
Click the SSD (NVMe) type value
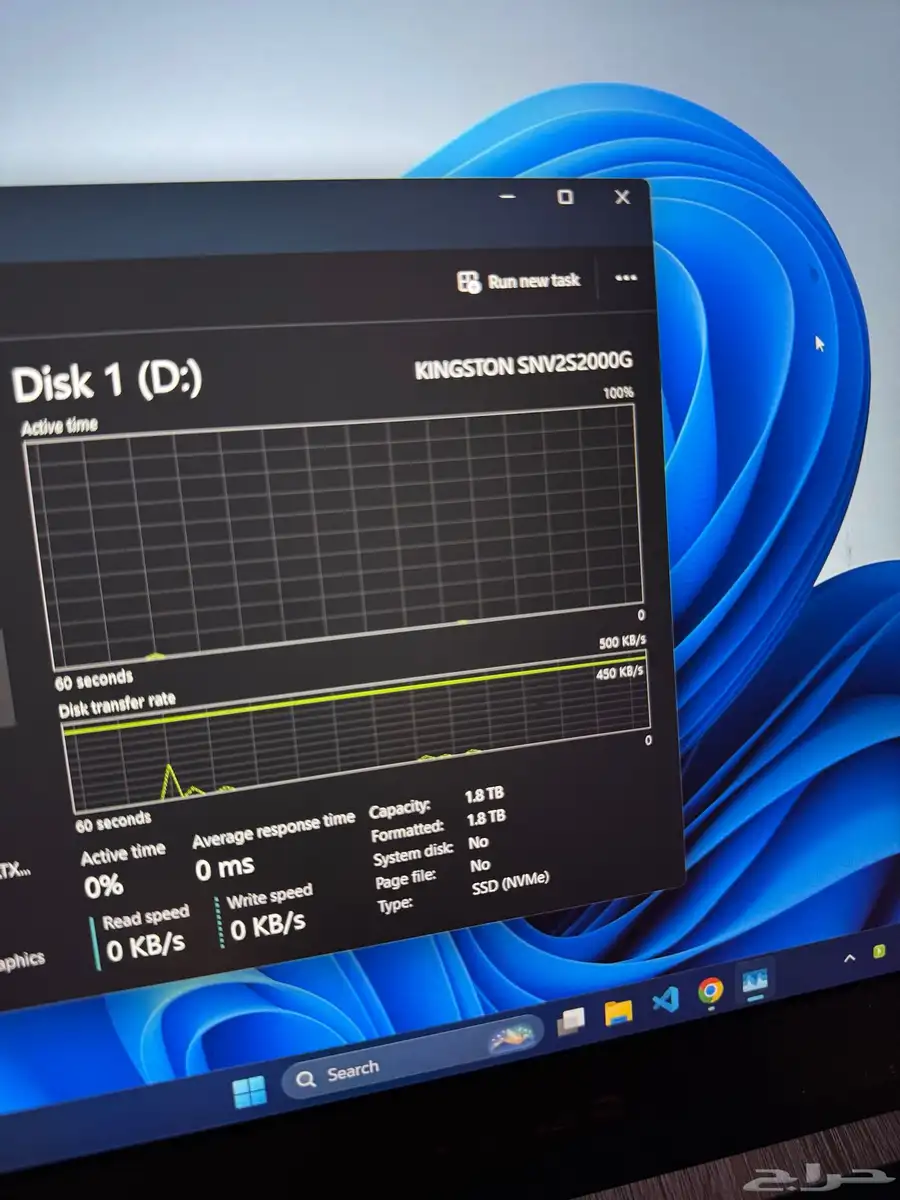tap(510, 884)
